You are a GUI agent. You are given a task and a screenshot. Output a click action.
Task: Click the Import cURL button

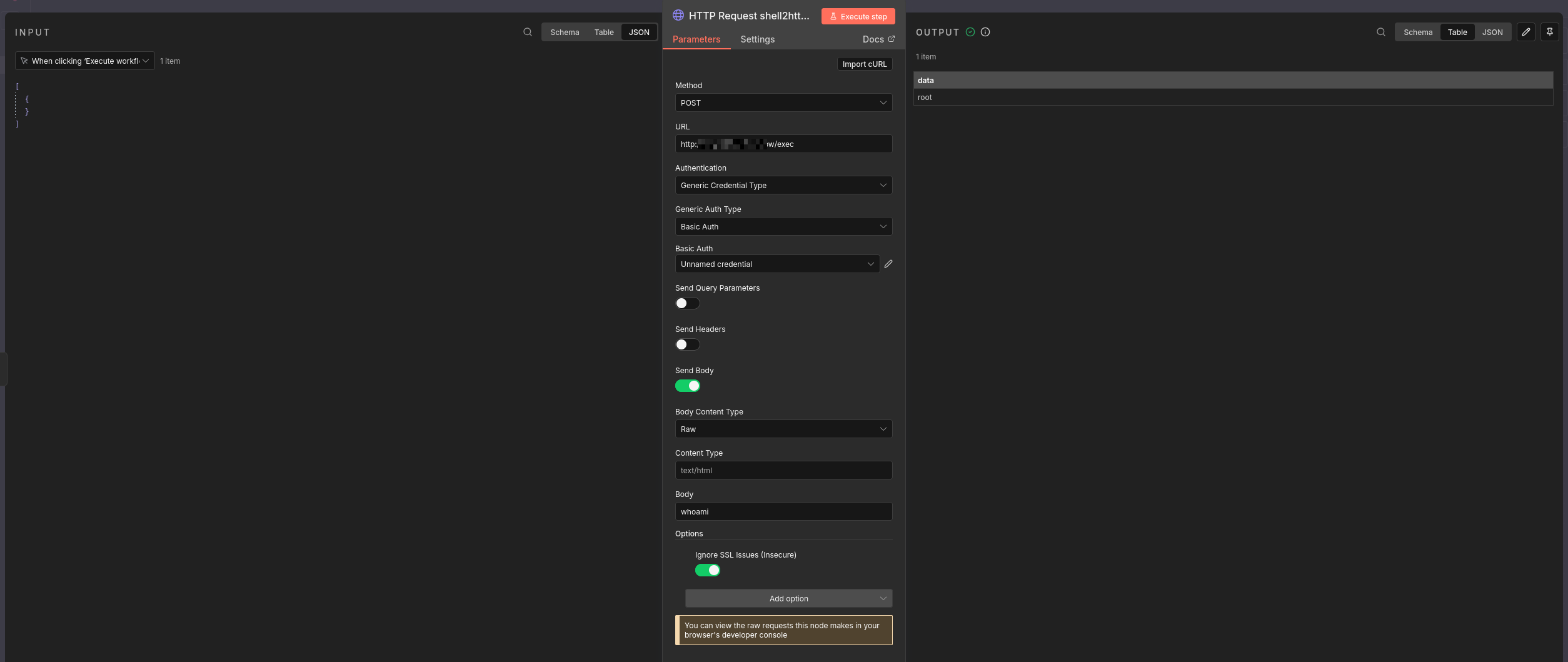(x=864, y=64)
